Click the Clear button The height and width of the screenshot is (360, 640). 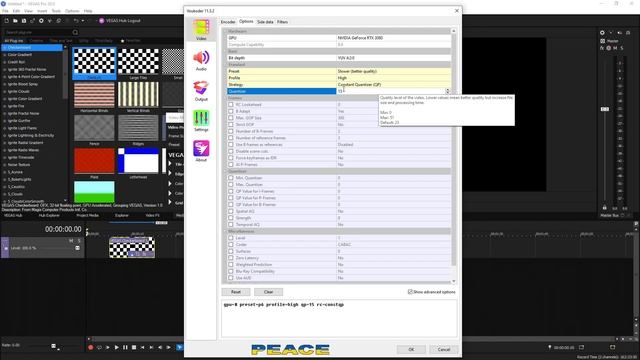[268, 292]
